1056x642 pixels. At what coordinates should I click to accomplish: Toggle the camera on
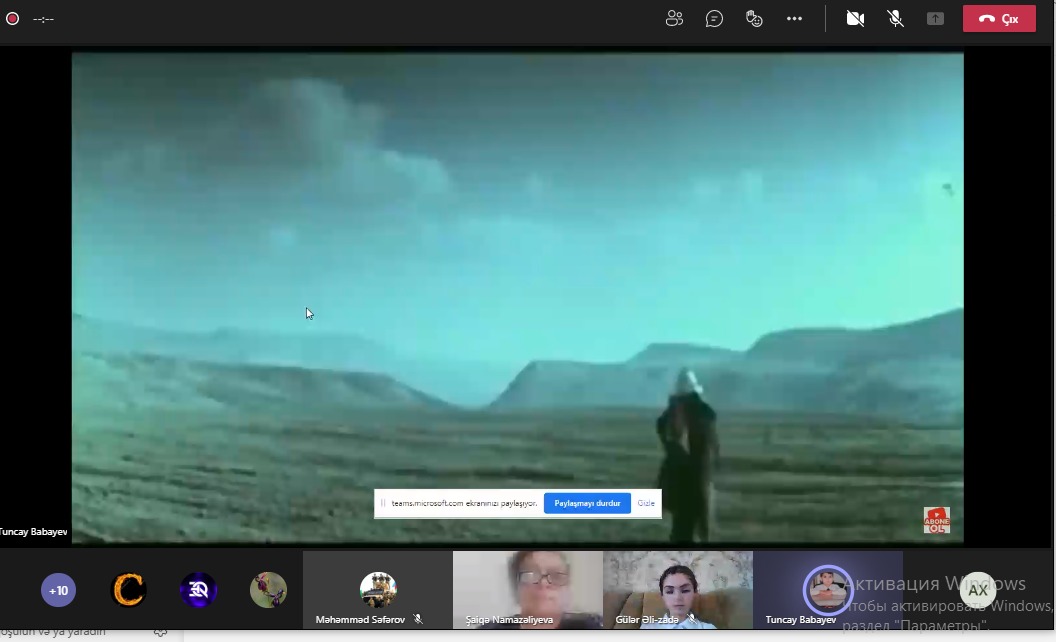[x=855, y=19]
